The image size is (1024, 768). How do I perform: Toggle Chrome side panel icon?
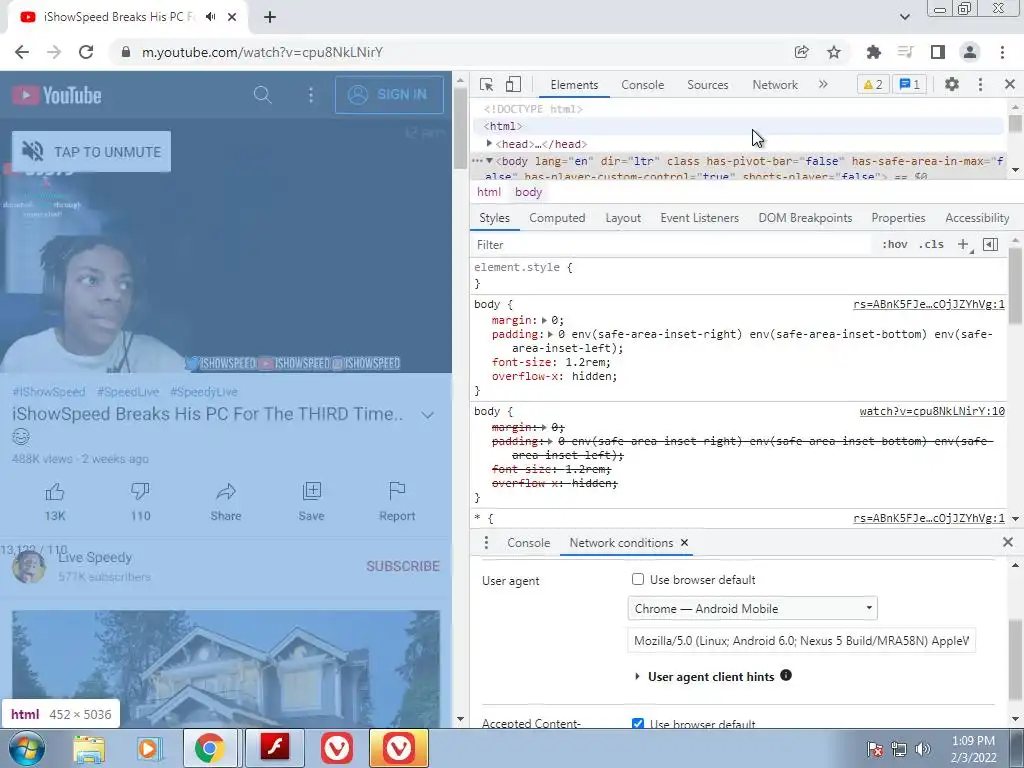coord(938,52)
